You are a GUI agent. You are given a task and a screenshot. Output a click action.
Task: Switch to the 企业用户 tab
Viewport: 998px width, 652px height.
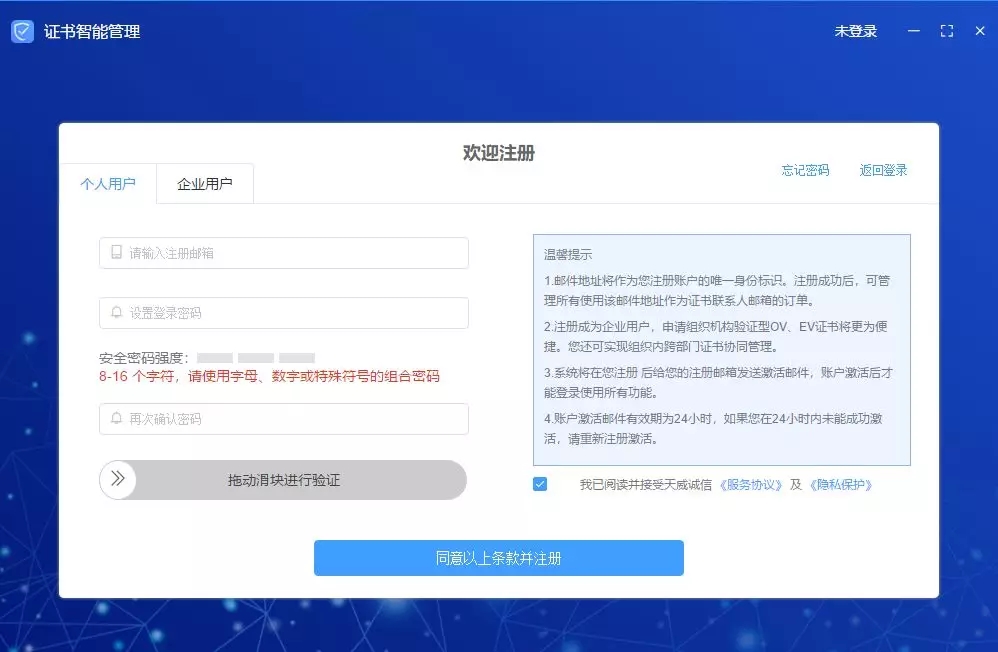click(204, 184)
